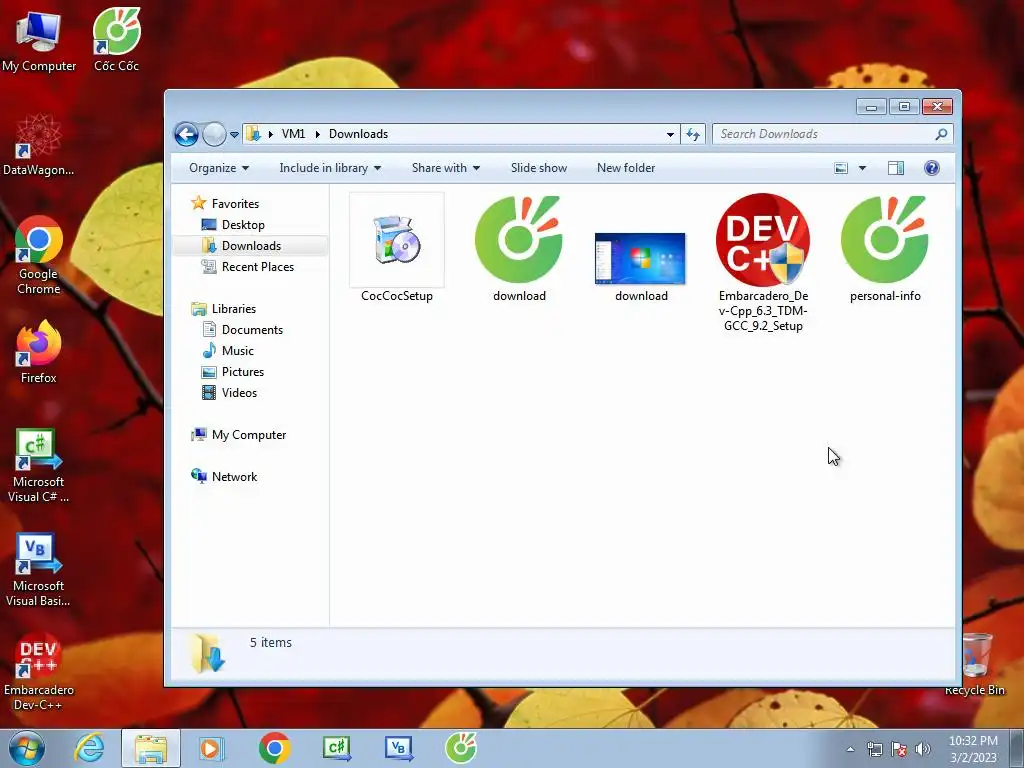Open the More view options dropdown arrow
The height and width of the screenshot is (768, 1024).
click(862, 168)
